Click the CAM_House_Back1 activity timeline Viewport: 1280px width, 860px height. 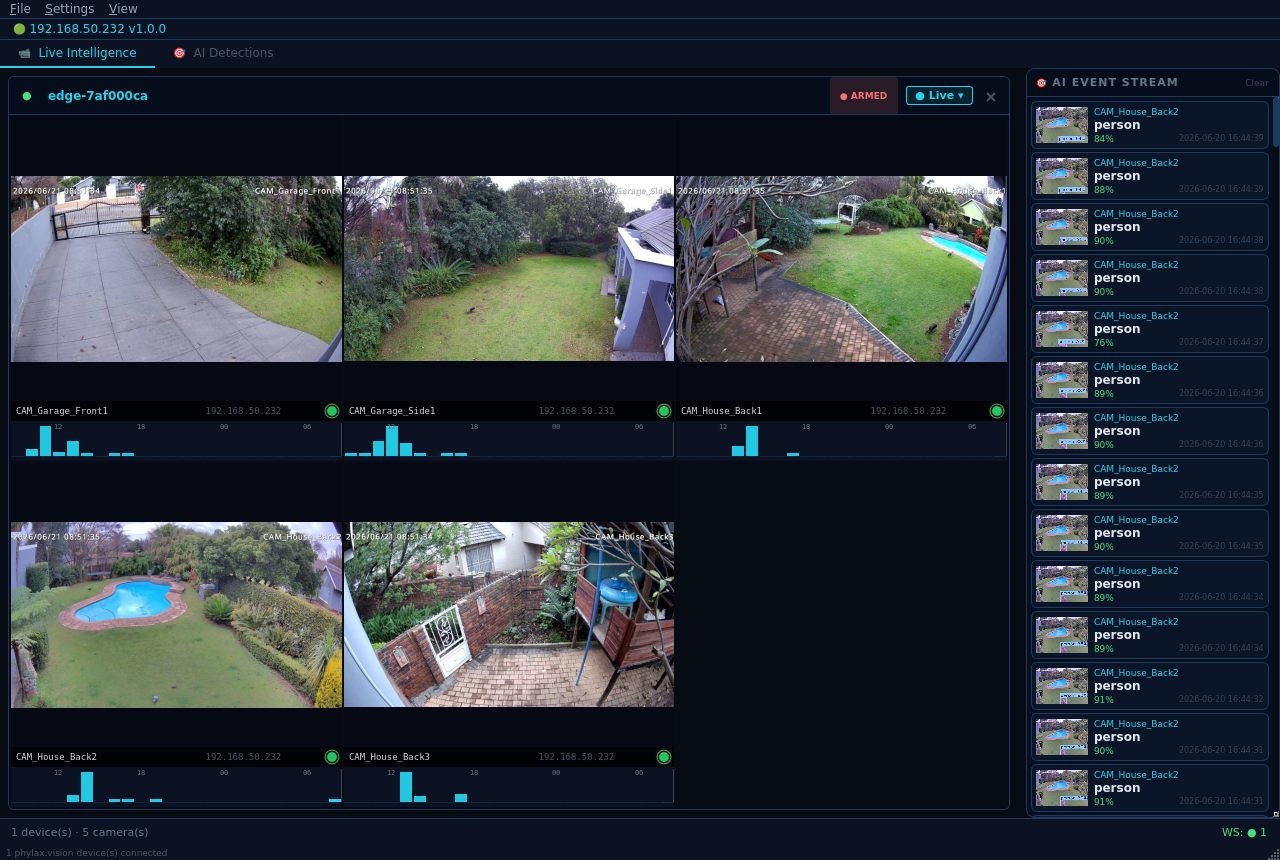[841, 439]
